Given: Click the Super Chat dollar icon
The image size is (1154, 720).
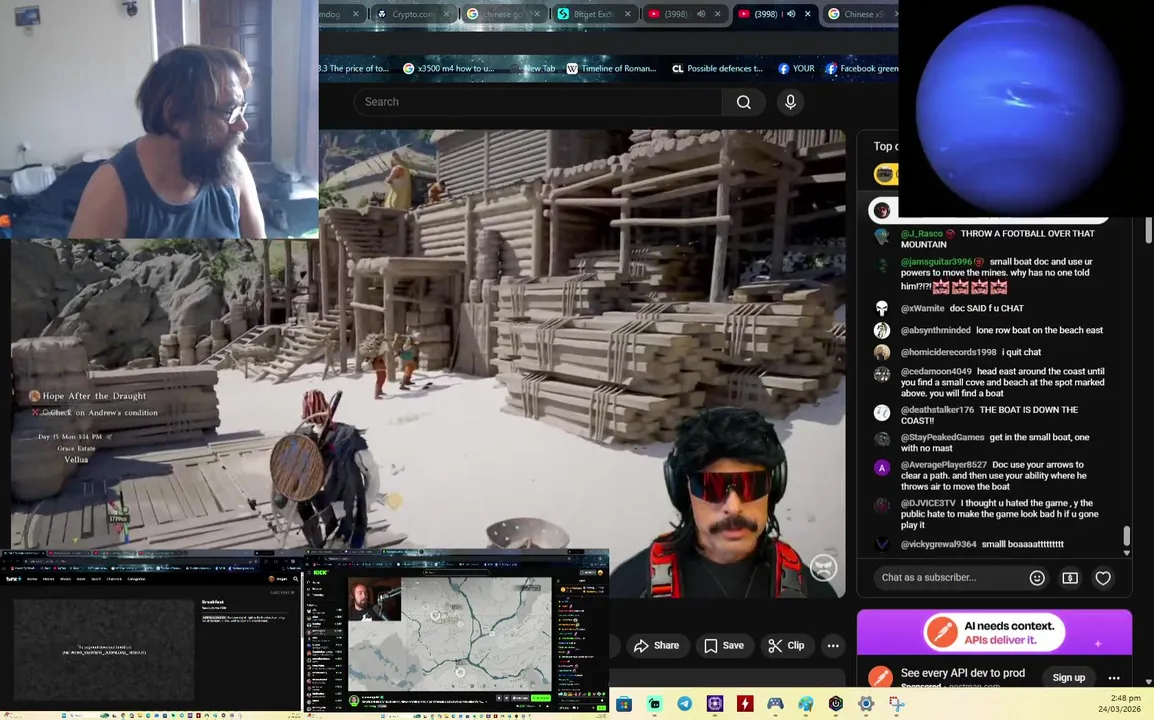Looking at the screenshot, I should [x=1070, y=578].
